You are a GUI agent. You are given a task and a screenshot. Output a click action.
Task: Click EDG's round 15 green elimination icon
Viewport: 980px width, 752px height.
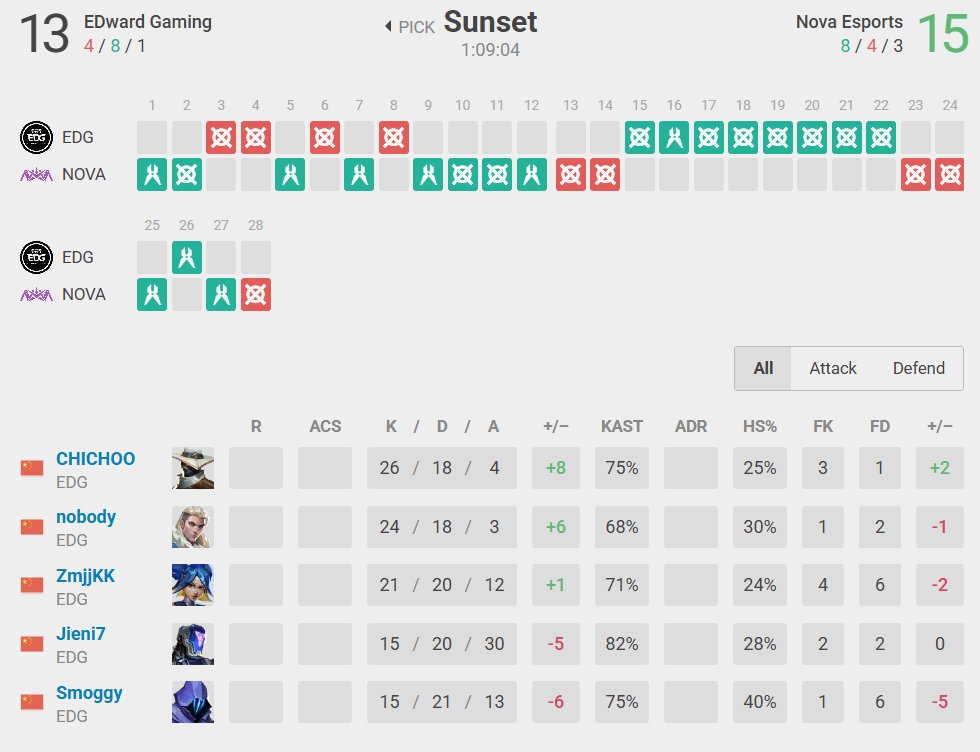[x=640, y=138]
